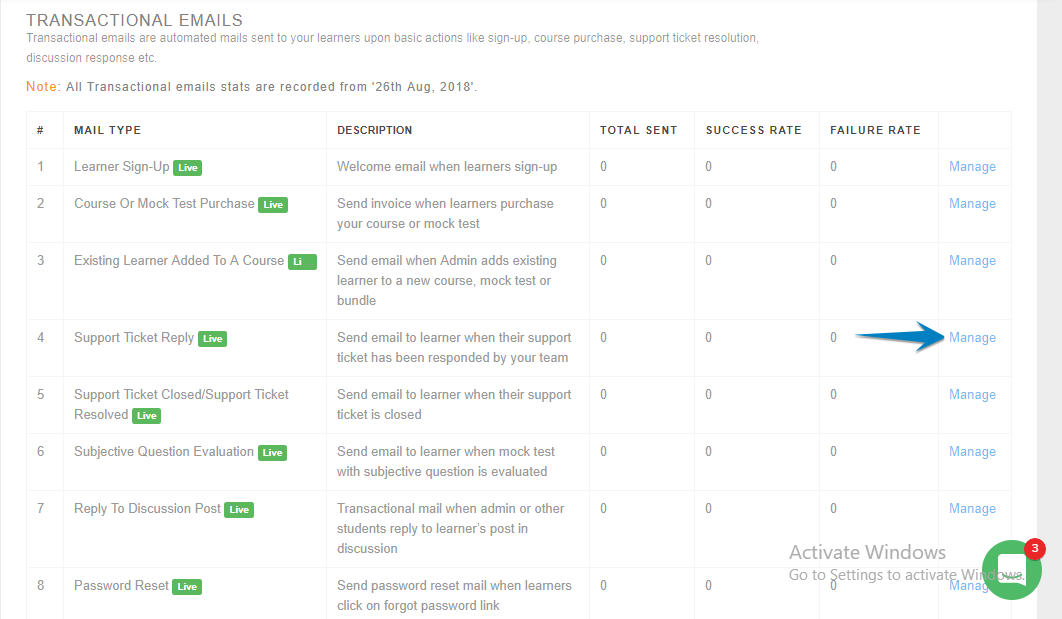Click the Live badge for Password Reset
Screen dimensions: 1062x619
[187, 587]
